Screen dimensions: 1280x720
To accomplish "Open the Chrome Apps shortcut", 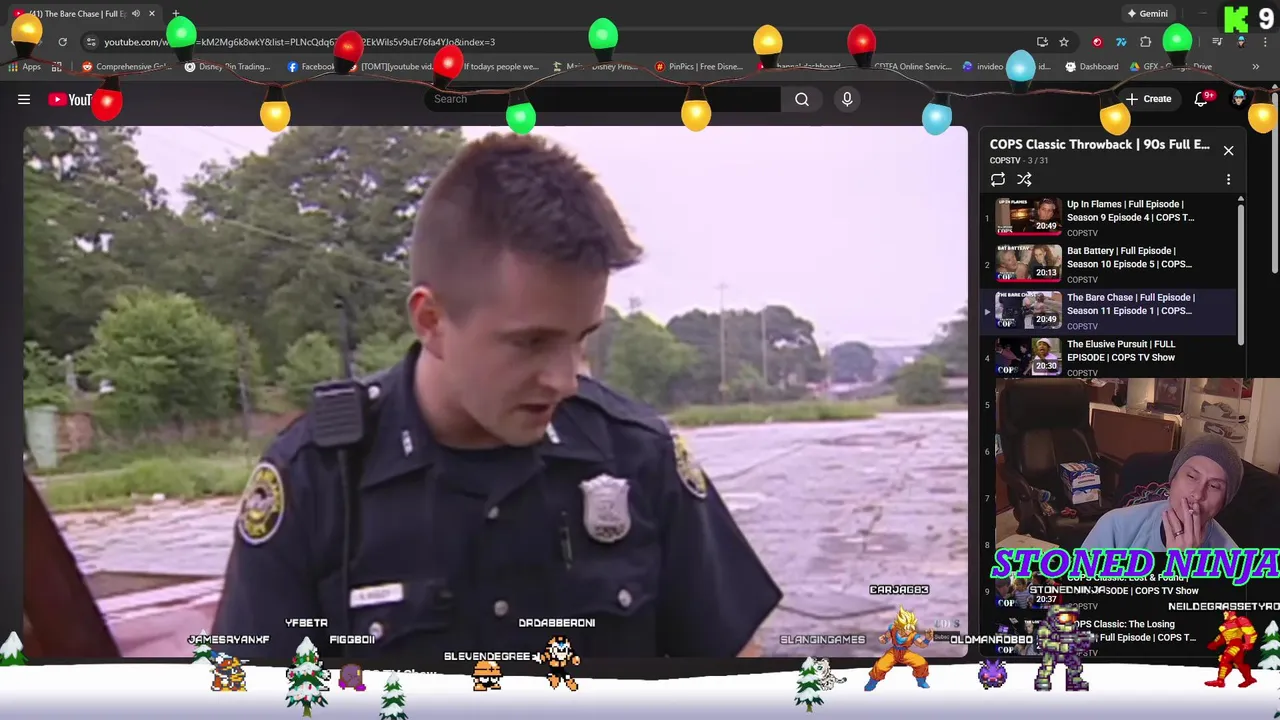I will [x=25, y=67].
